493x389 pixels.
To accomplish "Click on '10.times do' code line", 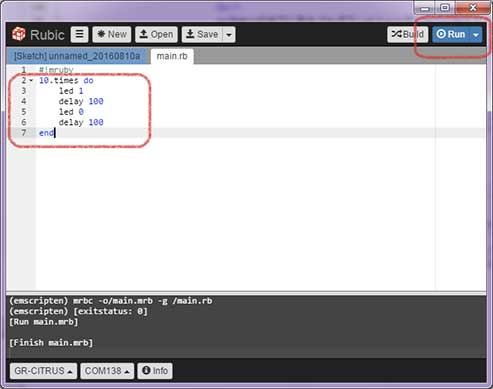I will tap(66, 80).
